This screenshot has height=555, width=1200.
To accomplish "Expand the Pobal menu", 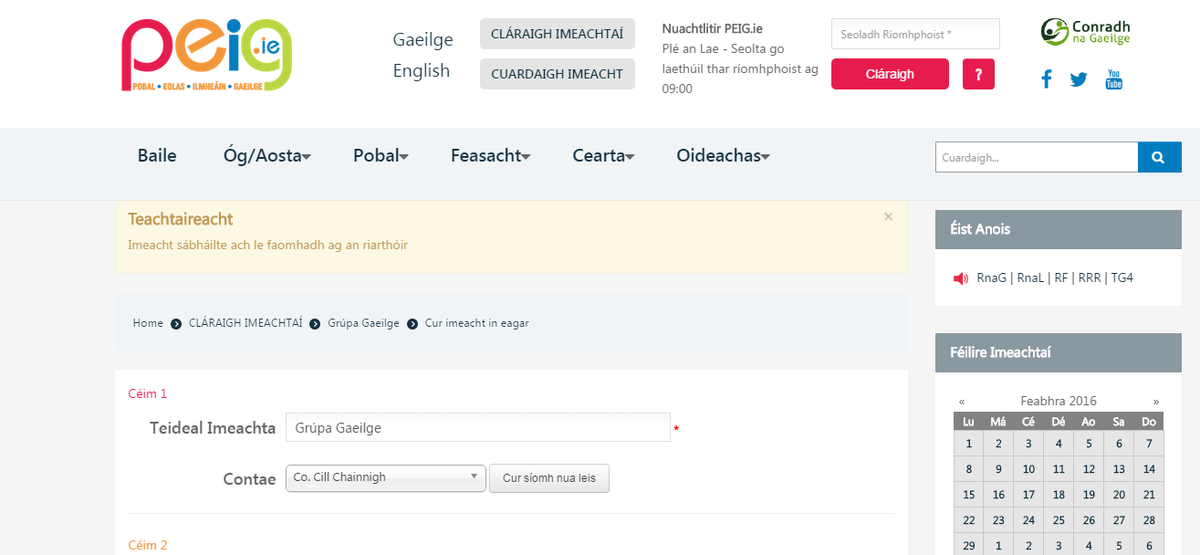I will click(381, 156).
